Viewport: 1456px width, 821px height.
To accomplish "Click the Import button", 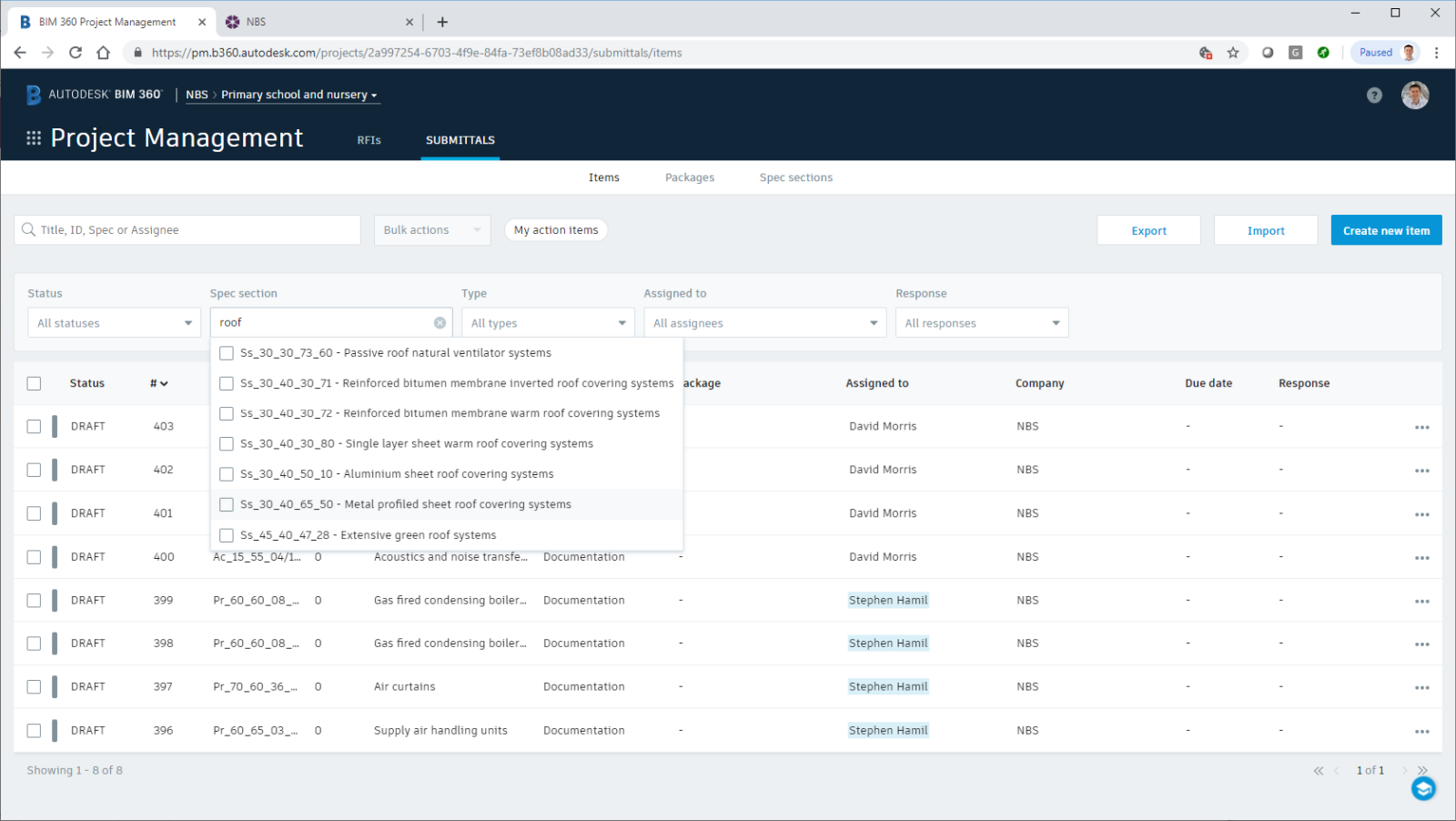I will (1266, 230).
